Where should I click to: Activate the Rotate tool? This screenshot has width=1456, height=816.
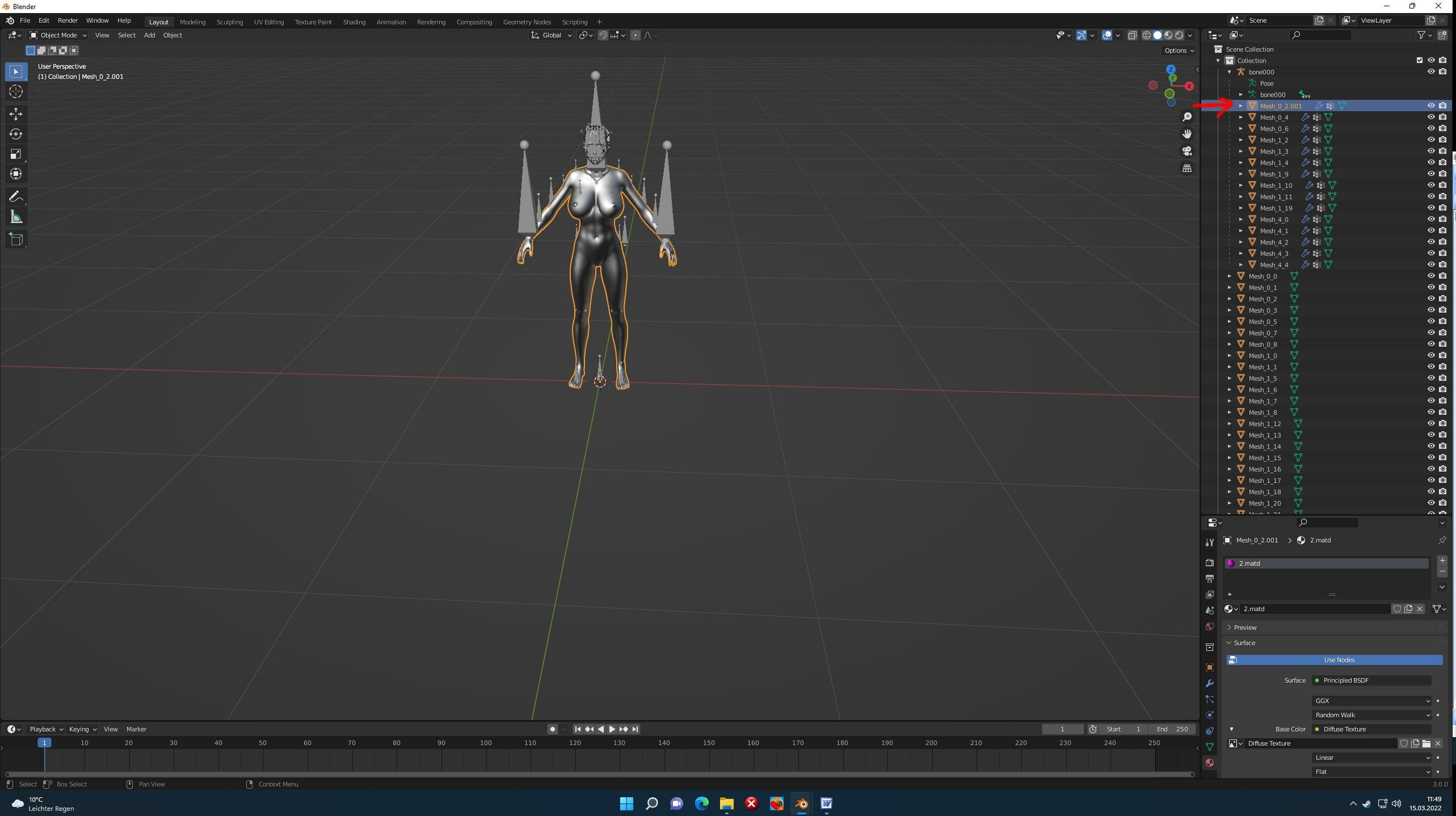(16, 134)
